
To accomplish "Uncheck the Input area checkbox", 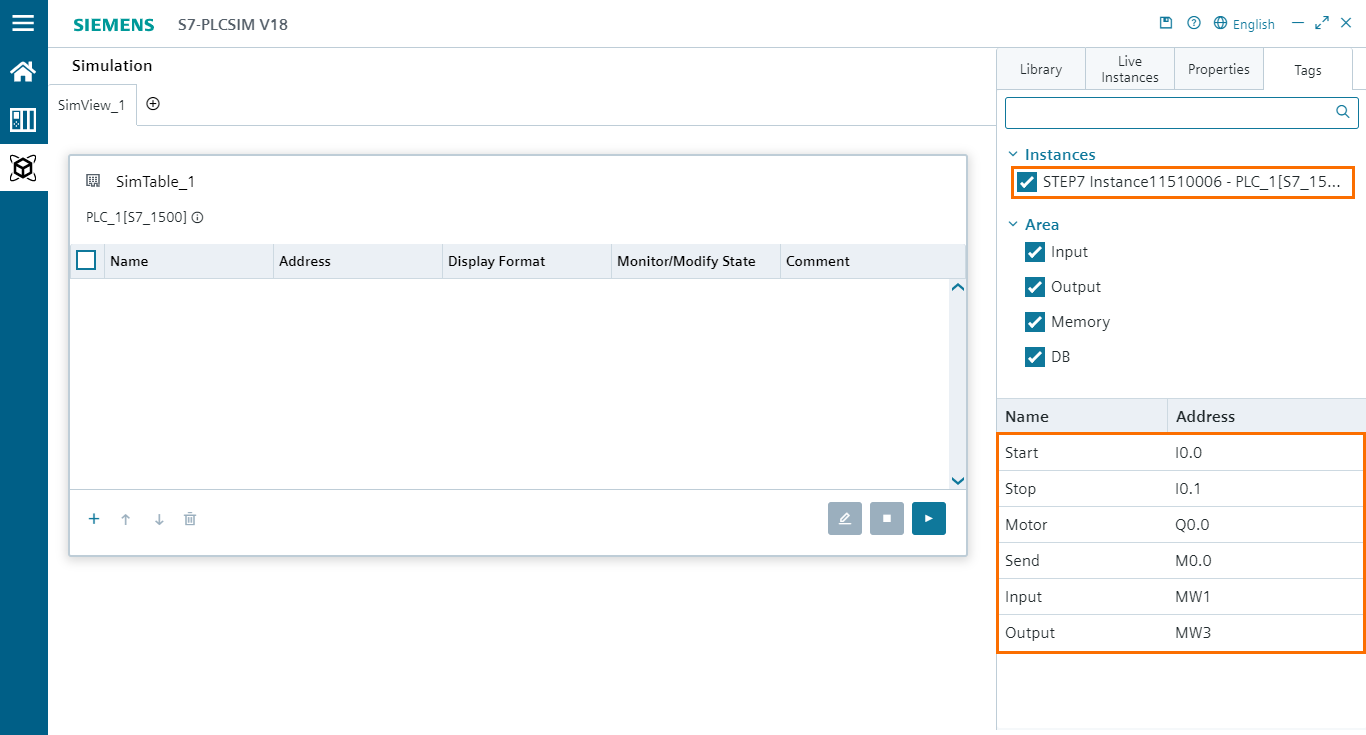I will (1035, 252).
